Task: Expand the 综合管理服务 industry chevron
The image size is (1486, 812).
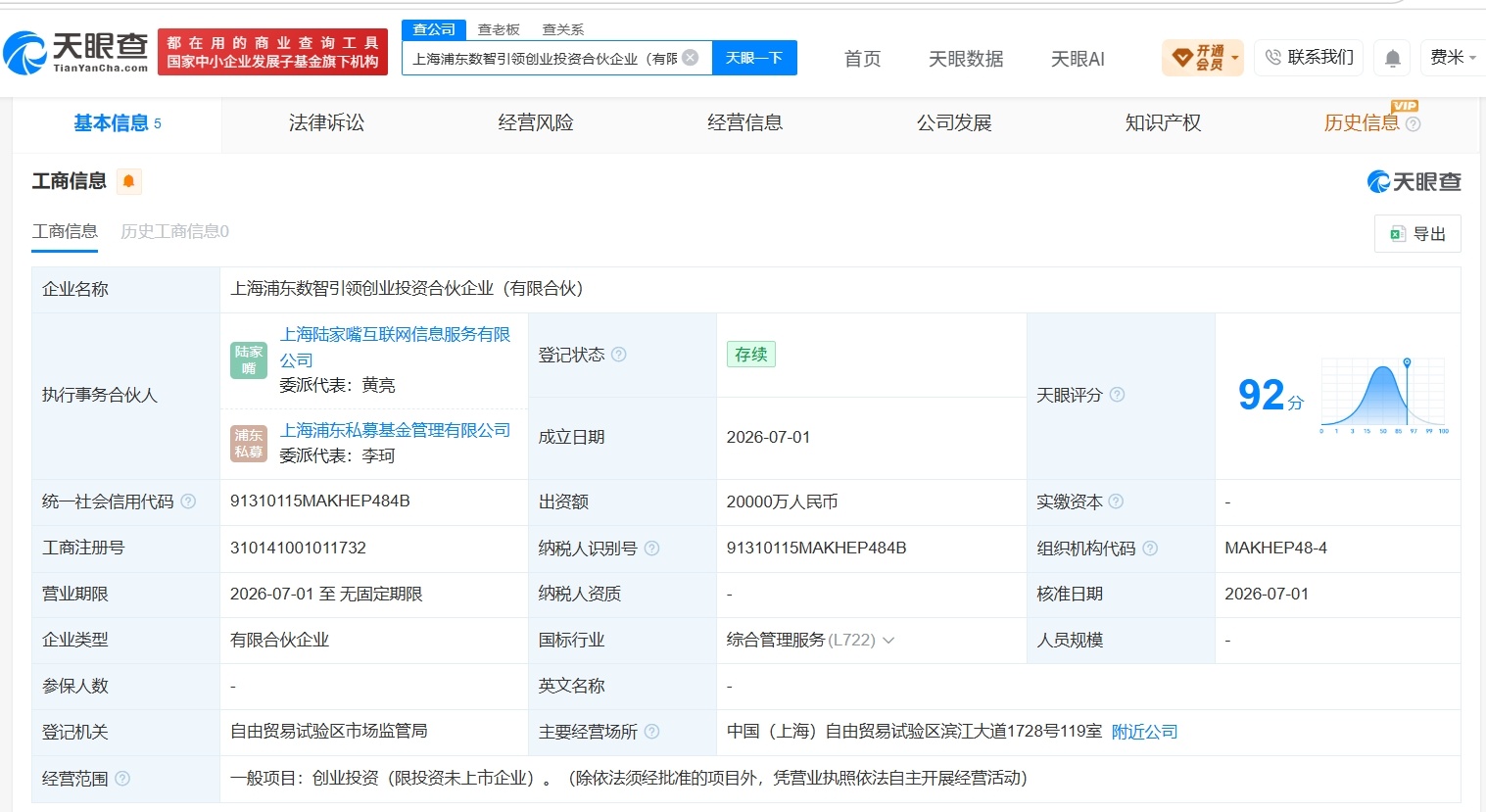Action: point(888,641)
